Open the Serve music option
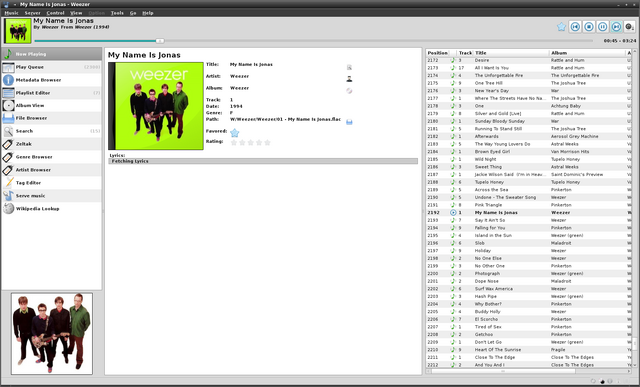 pyautogui.click(x=51, y=196)
